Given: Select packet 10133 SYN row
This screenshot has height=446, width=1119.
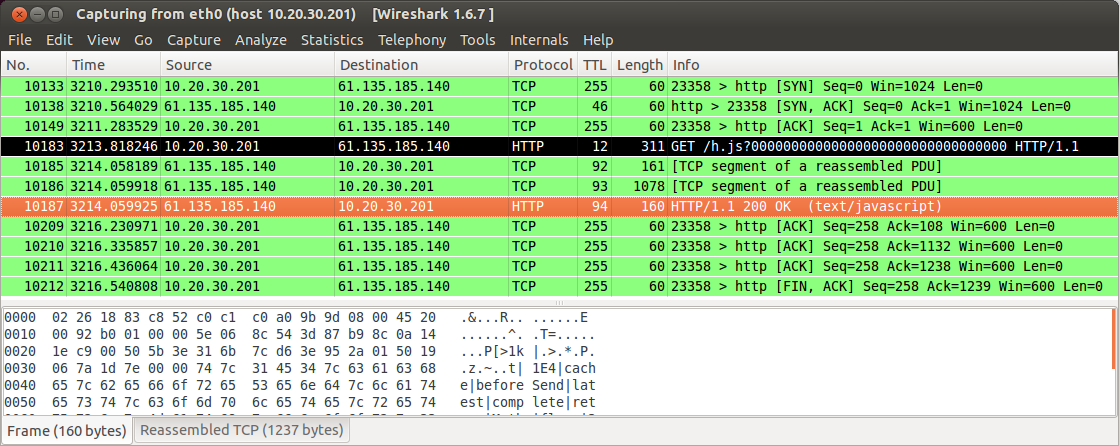Looking at the screenshot, I should 560,86.
